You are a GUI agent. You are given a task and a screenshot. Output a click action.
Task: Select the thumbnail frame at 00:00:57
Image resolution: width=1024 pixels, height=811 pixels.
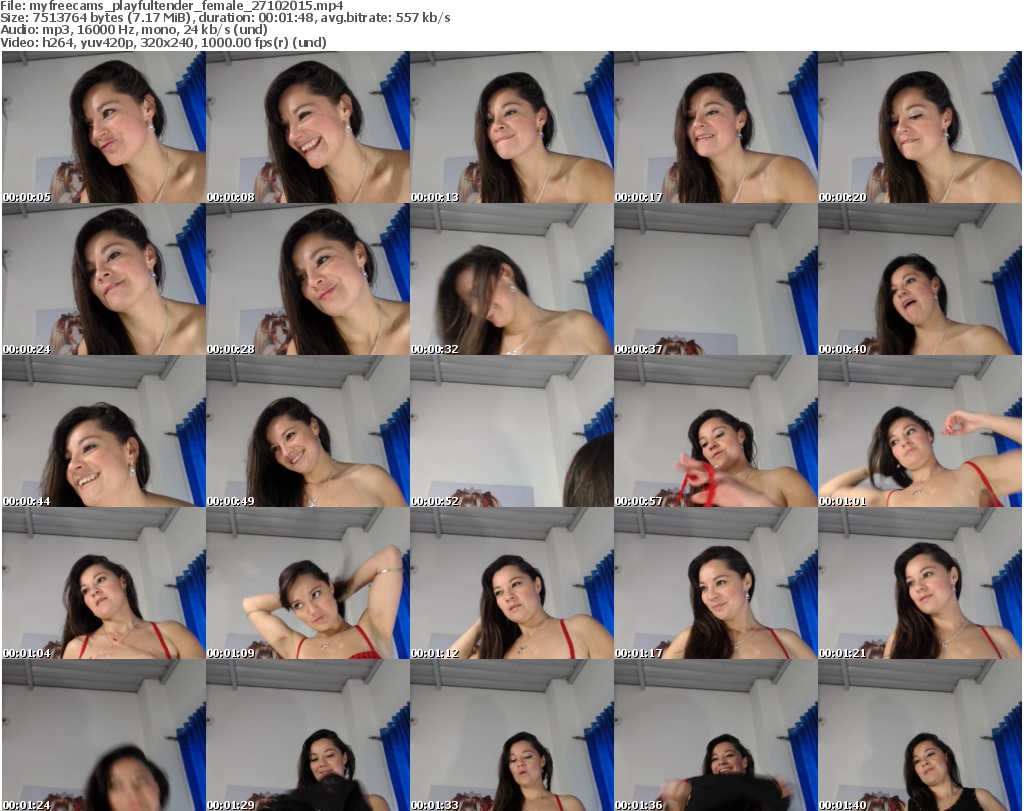click(716, 431)
